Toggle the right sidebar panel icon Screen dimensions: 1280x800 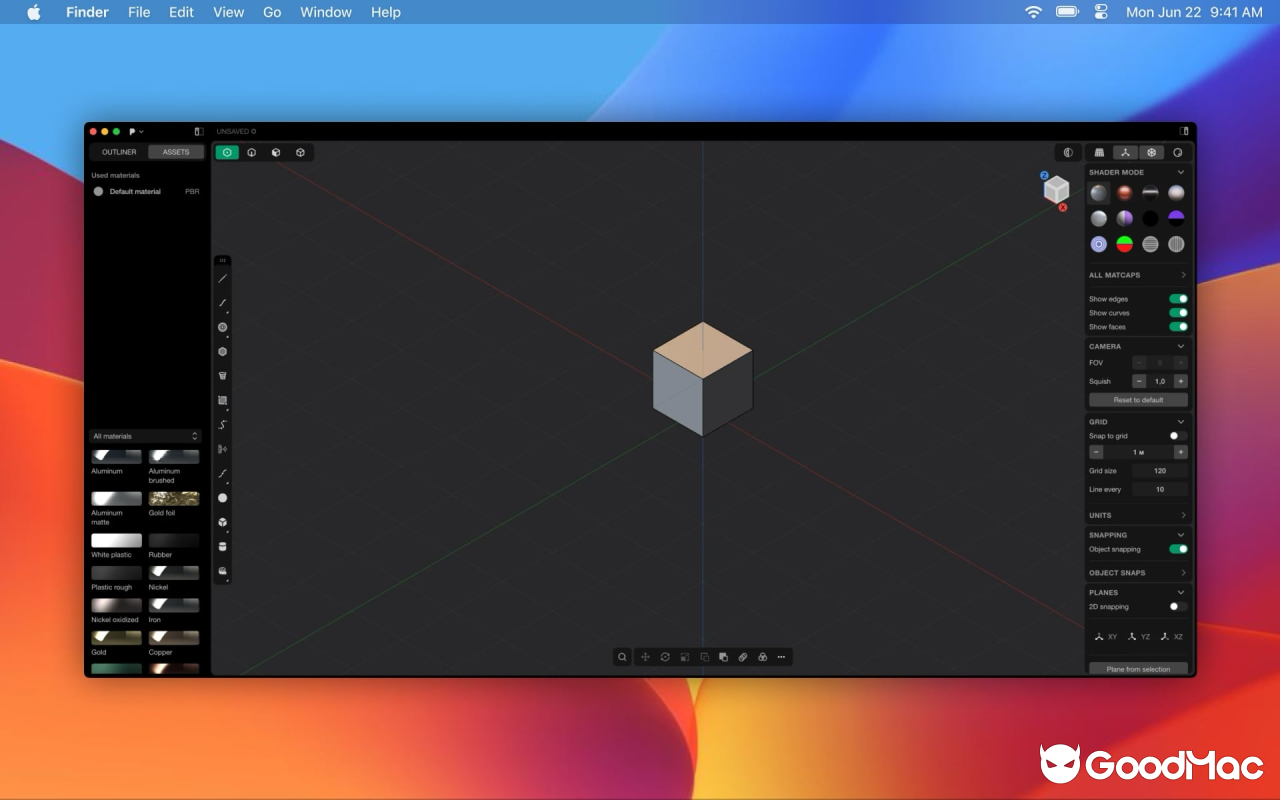tap(1184, 131)
